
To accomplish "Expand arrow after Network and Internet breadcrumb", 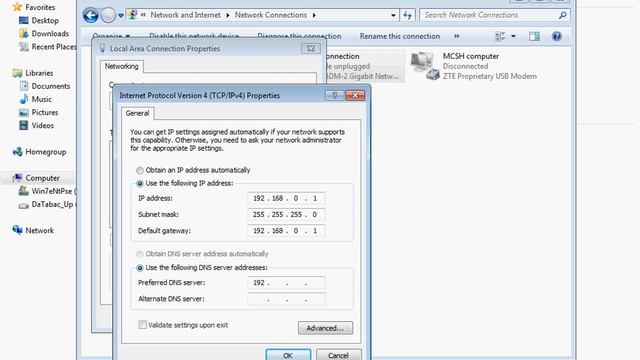I will (x=227, y=15).
